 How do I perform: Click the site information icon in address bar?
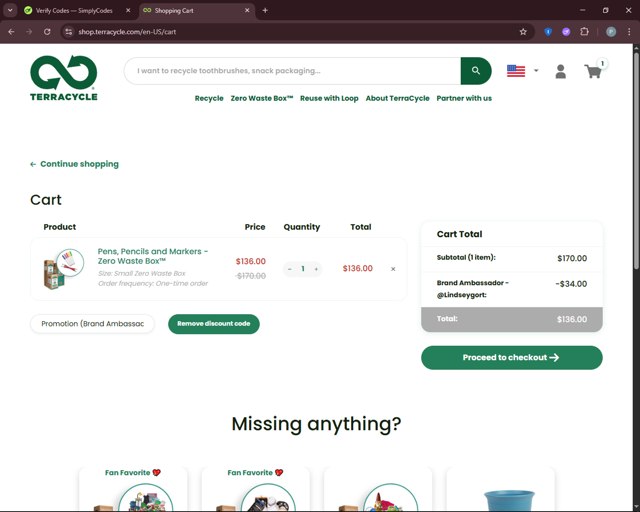click(x=69, y=31)
